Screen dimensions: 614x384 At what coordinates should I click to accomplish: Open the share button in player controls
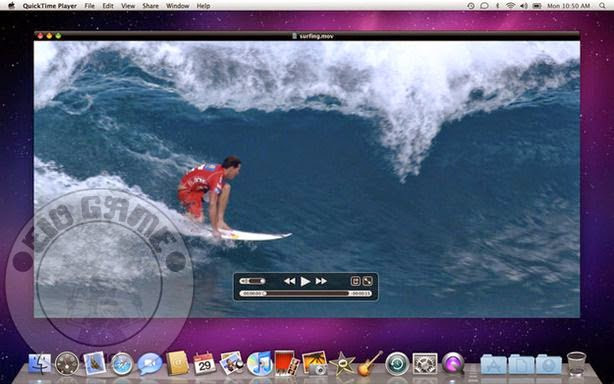pos(355,281)
